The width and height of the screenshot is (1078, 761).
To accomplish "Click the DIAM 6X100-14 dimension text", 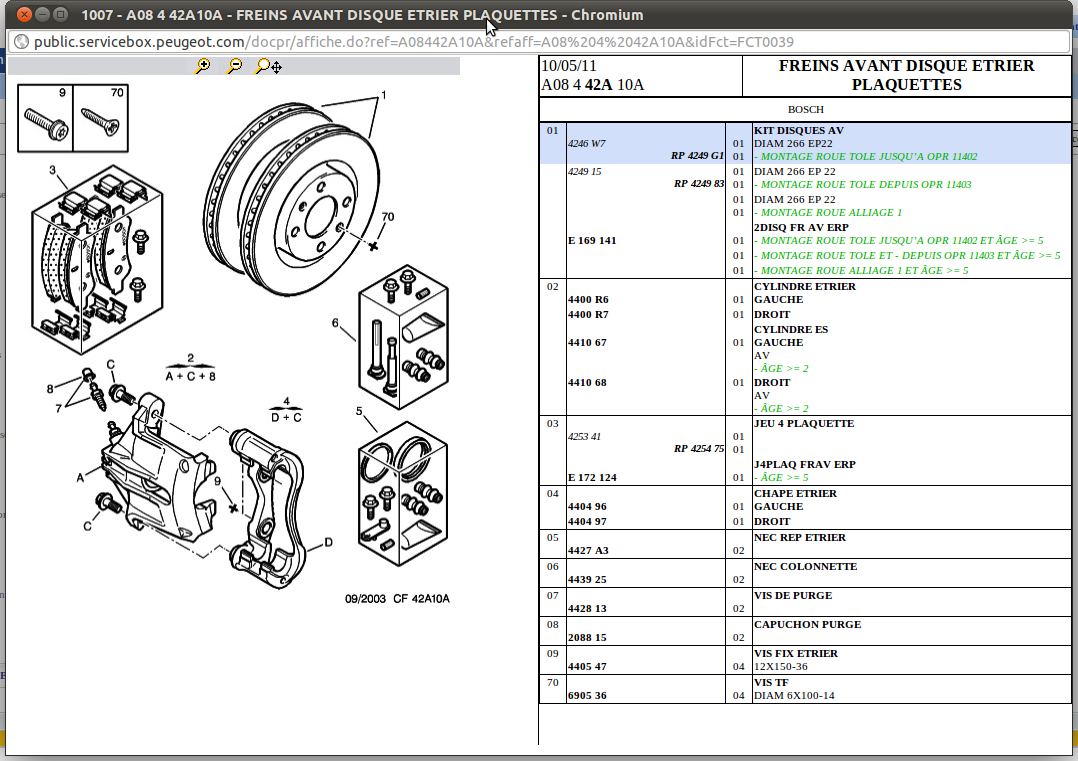I will [794, 696].
